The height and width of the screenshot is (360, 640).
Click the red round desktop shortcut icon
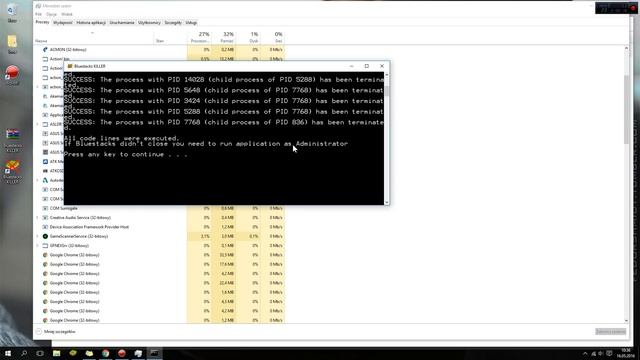point(12,73)
